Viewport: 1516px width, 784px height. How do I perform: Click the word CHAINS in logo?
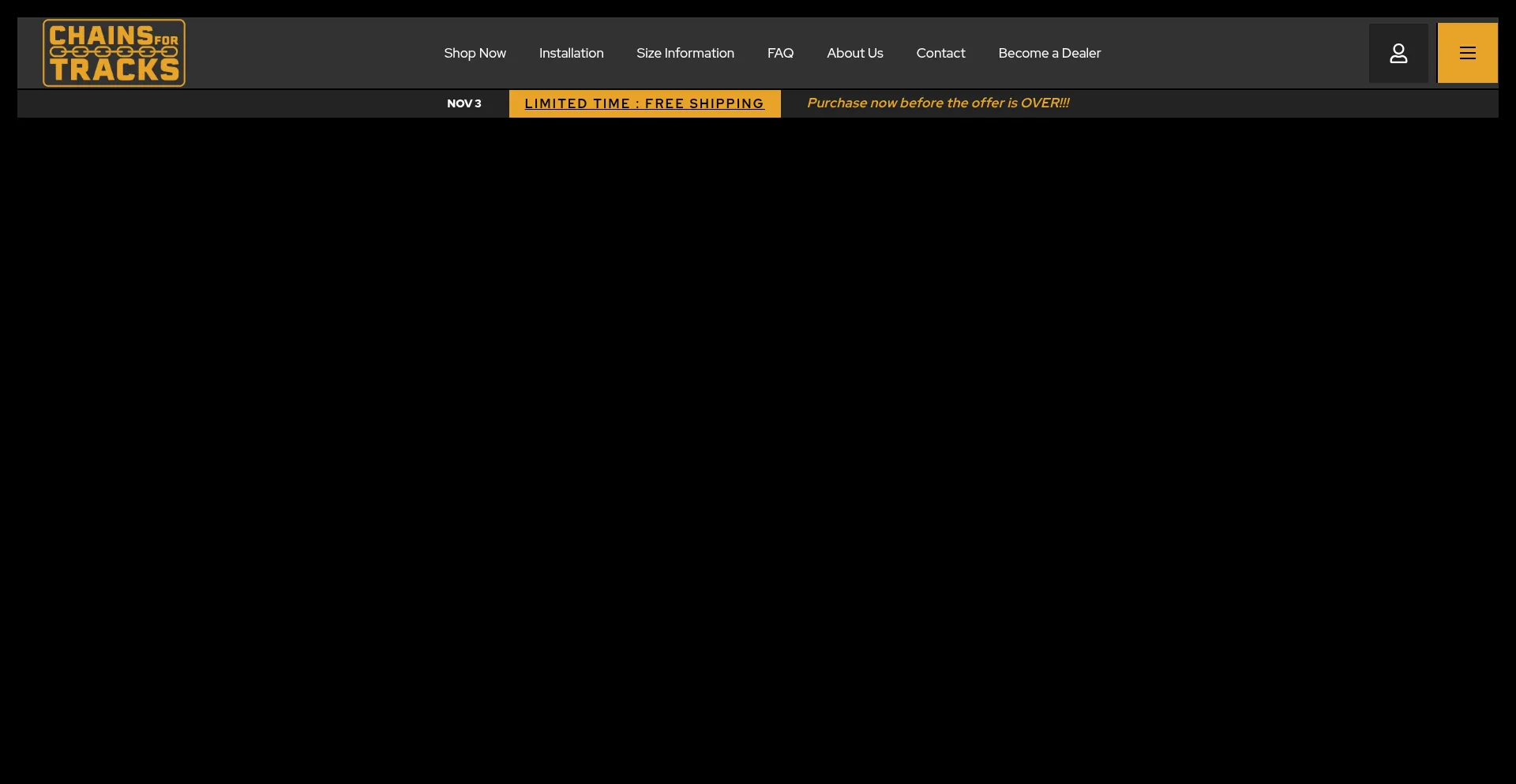[101, 36]
